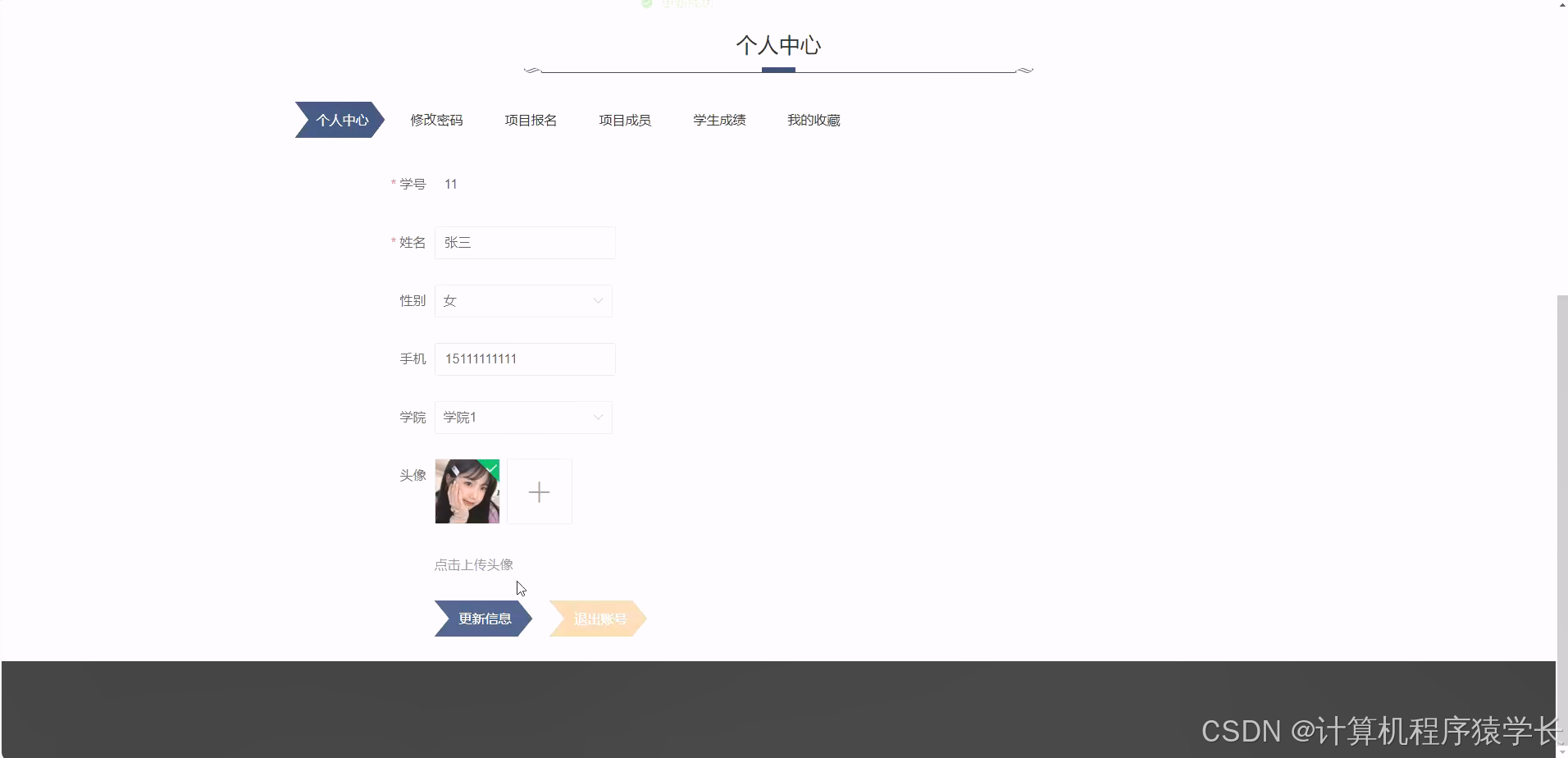Click the 姓名 field label

pyautogui.click(x=413, y=242)
